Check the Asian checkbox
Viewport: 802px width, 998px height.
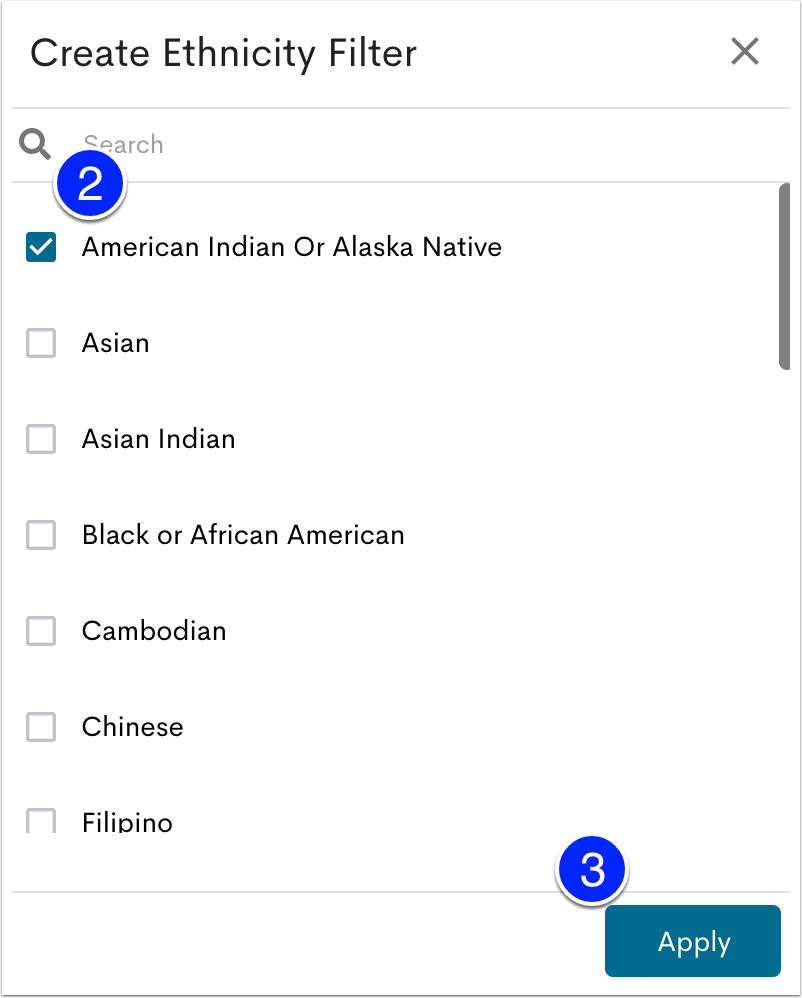(x=41, y=343)
